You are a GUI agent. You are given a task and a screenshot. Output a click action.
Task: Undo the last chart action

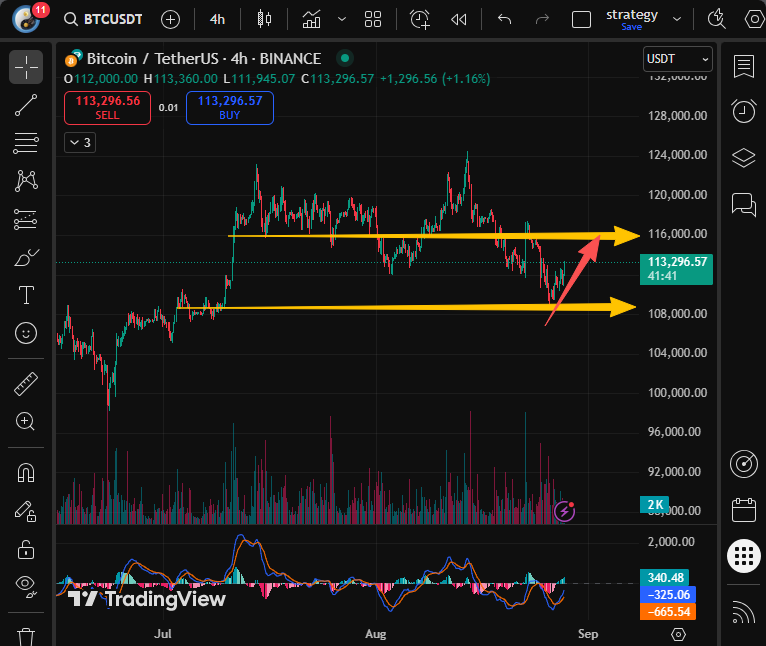[x=504, y=20]
